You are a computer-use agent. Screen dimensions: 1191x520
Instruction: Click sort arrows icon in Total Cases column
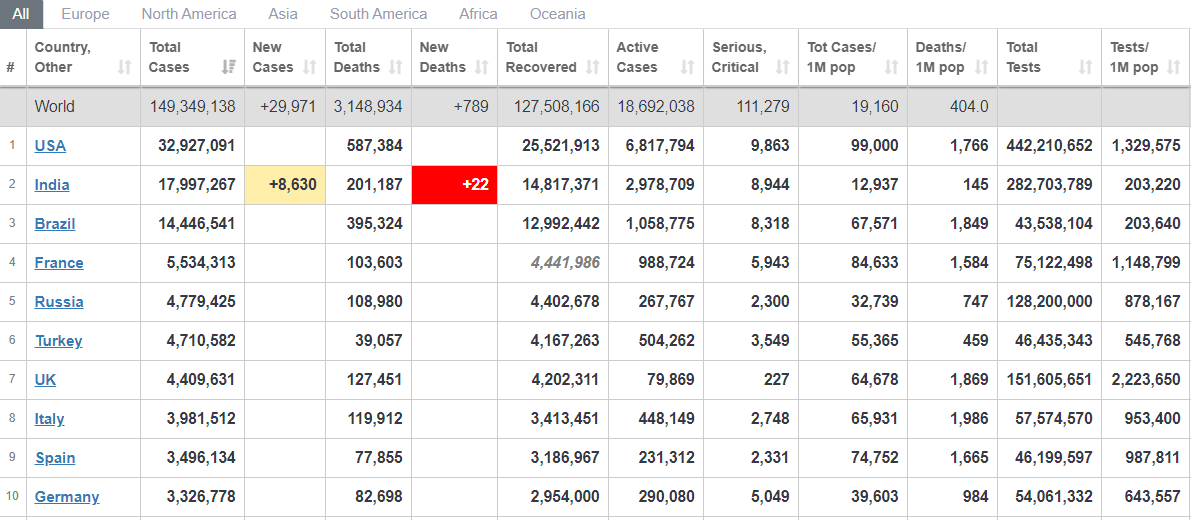(x=229, y=68)
